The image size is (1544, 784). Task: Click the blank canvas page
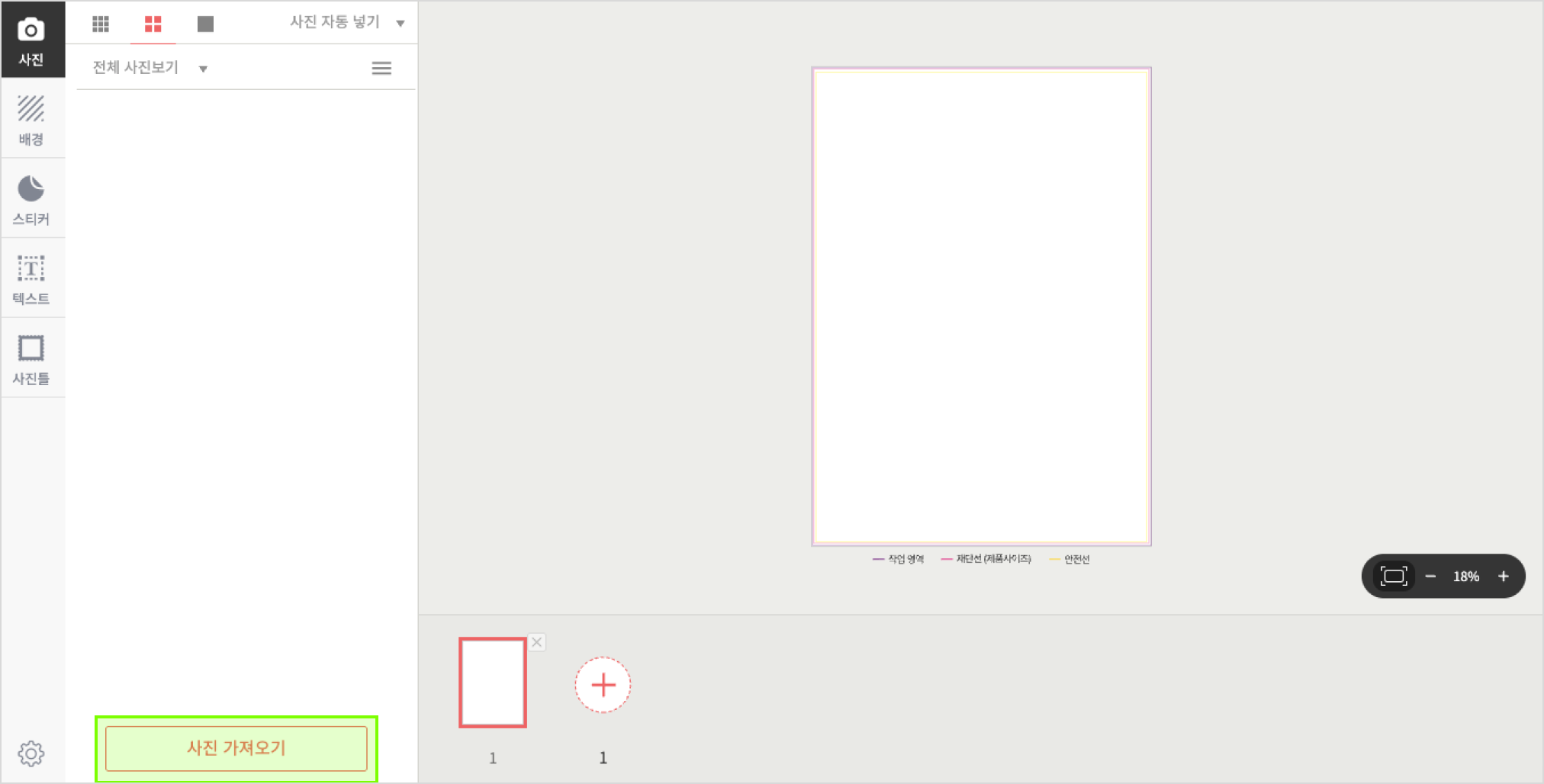point(981,307)
